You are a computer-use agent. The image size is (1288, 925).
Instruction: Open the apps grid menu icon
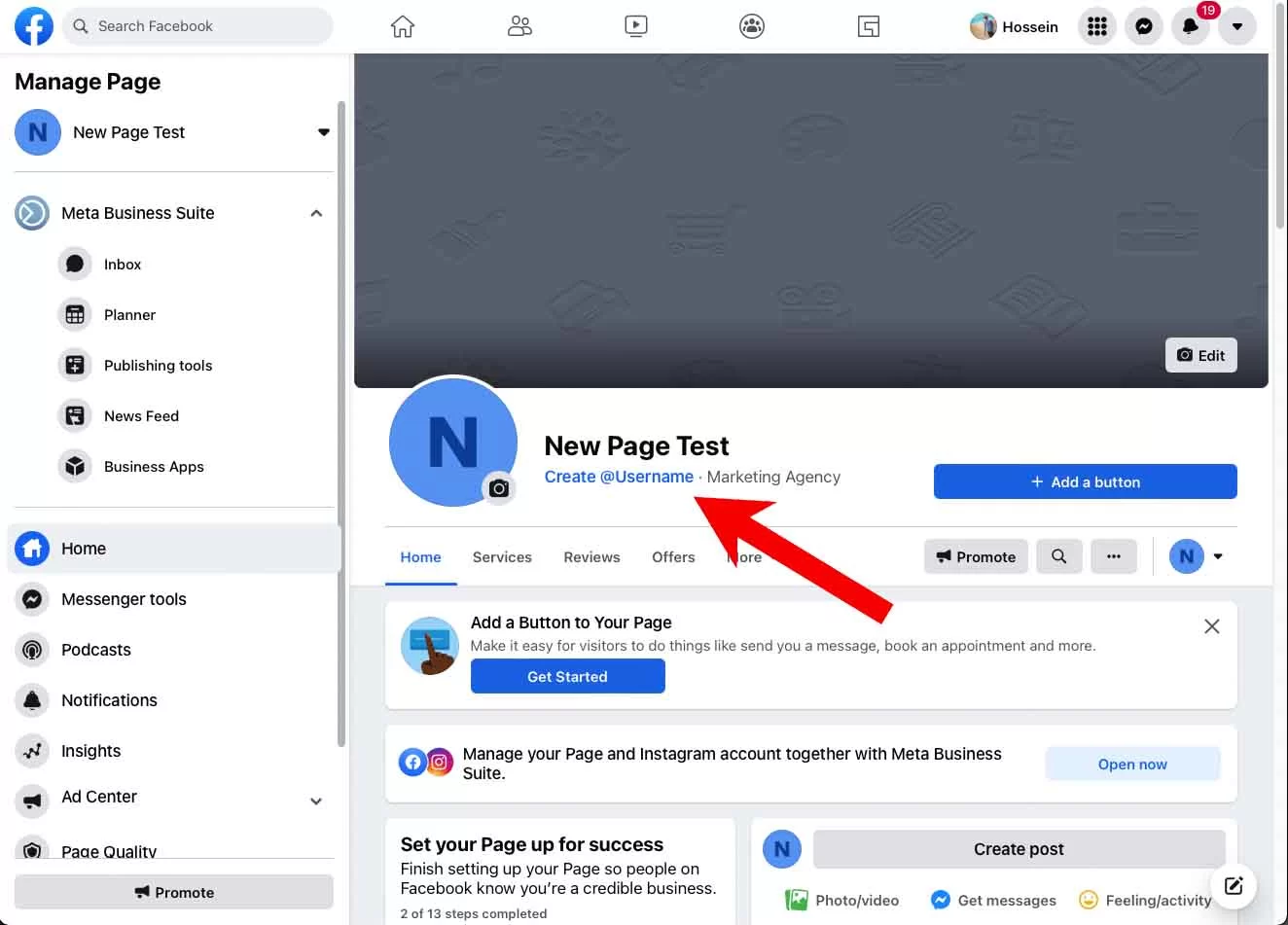(x=1096, y=27)
